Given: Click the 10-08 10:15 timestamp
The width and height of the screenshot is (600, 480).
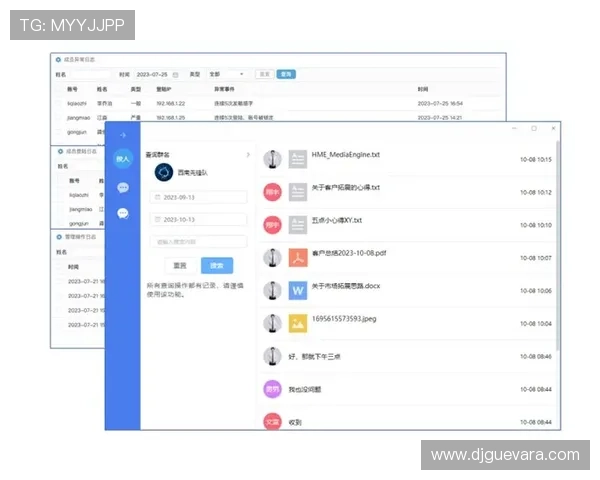Looking at the screenshot, I should [536, 159].
